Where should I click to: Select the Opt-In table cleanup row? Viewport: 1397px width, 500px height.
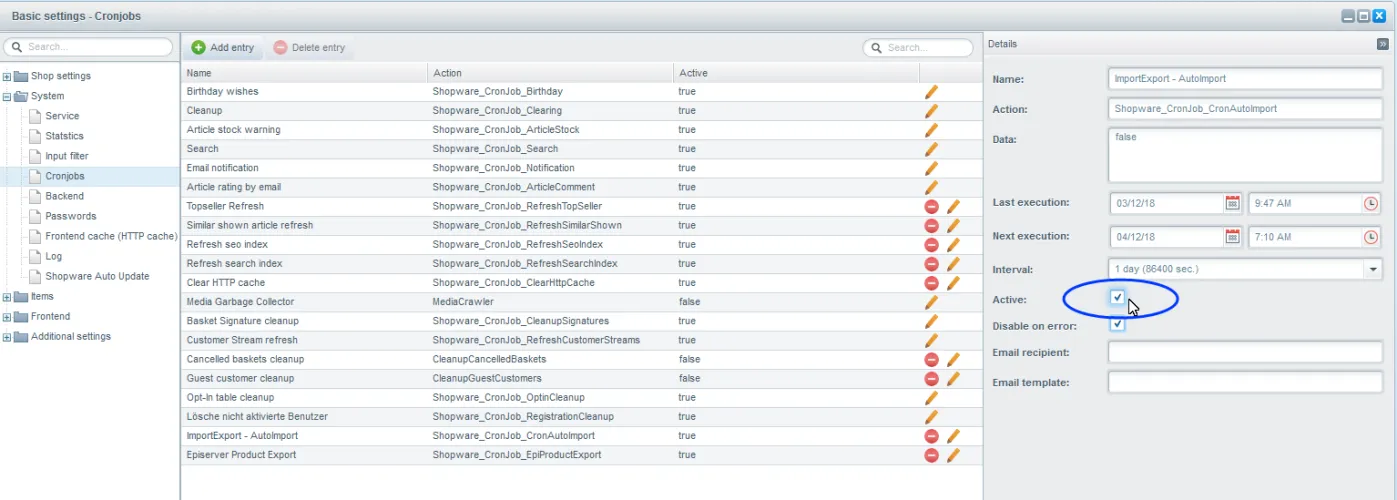click(x=582, y=398)
